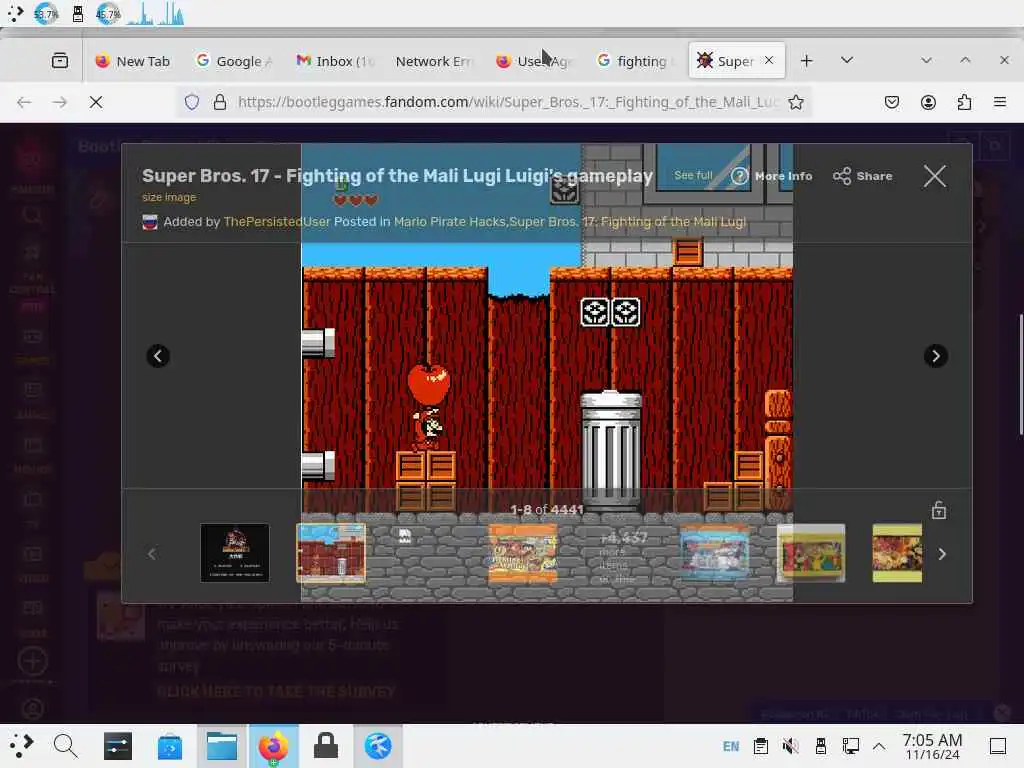Open Mario Pirate Hacks link
The height and width of the screenshot is (768, 1024).
[449, 222]
